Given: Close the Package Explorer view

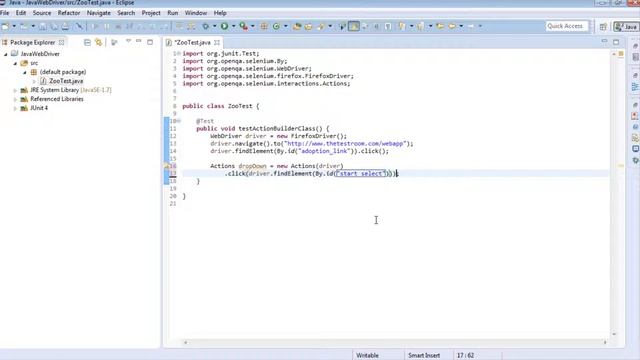Looking at the screenshot, I should pos(61,42).
